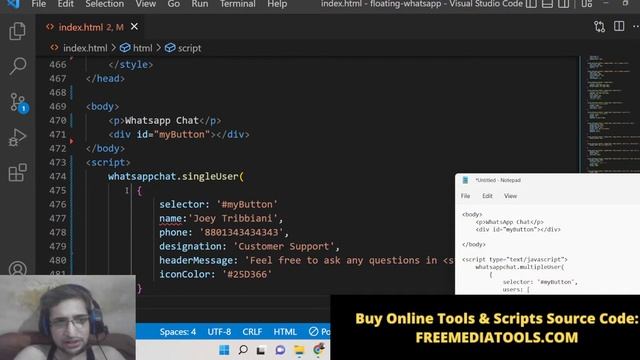This screenshot has width=640, height=360.
Task: Open the Terminal menu
Action: tap(238, 4)
